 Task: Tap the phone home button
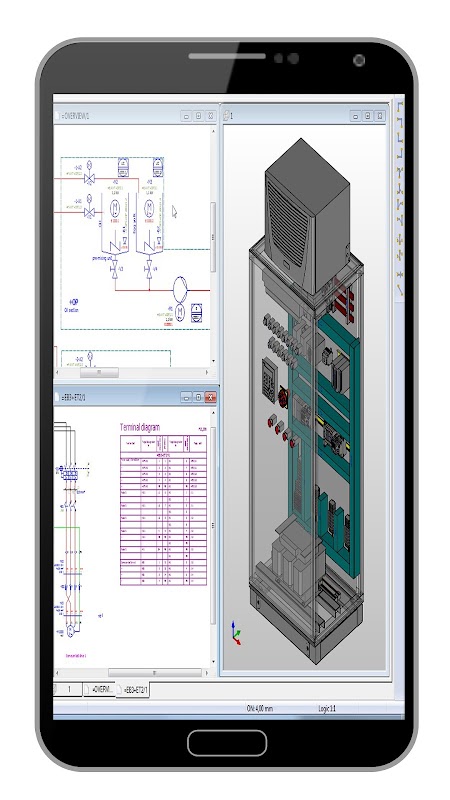click(x=227, y=743)
